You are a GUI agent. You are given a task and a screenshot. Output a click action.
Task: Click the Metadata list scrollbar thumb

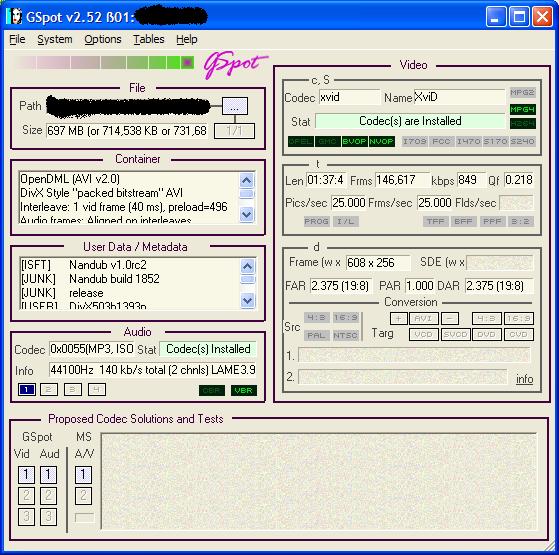pos(248,279)
